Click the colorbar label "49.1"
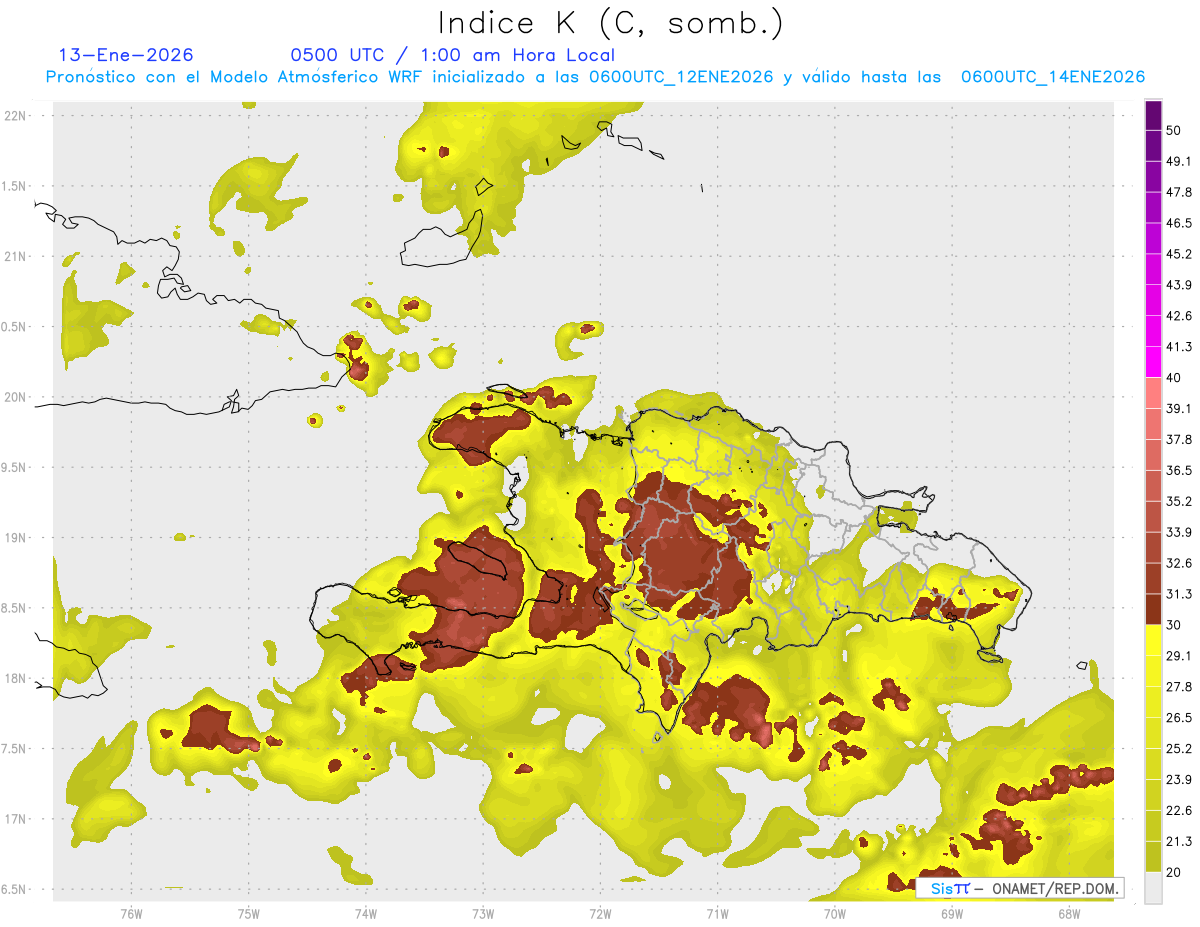The height and width of the screenshot is (927, 1200). coord(1178,162)
